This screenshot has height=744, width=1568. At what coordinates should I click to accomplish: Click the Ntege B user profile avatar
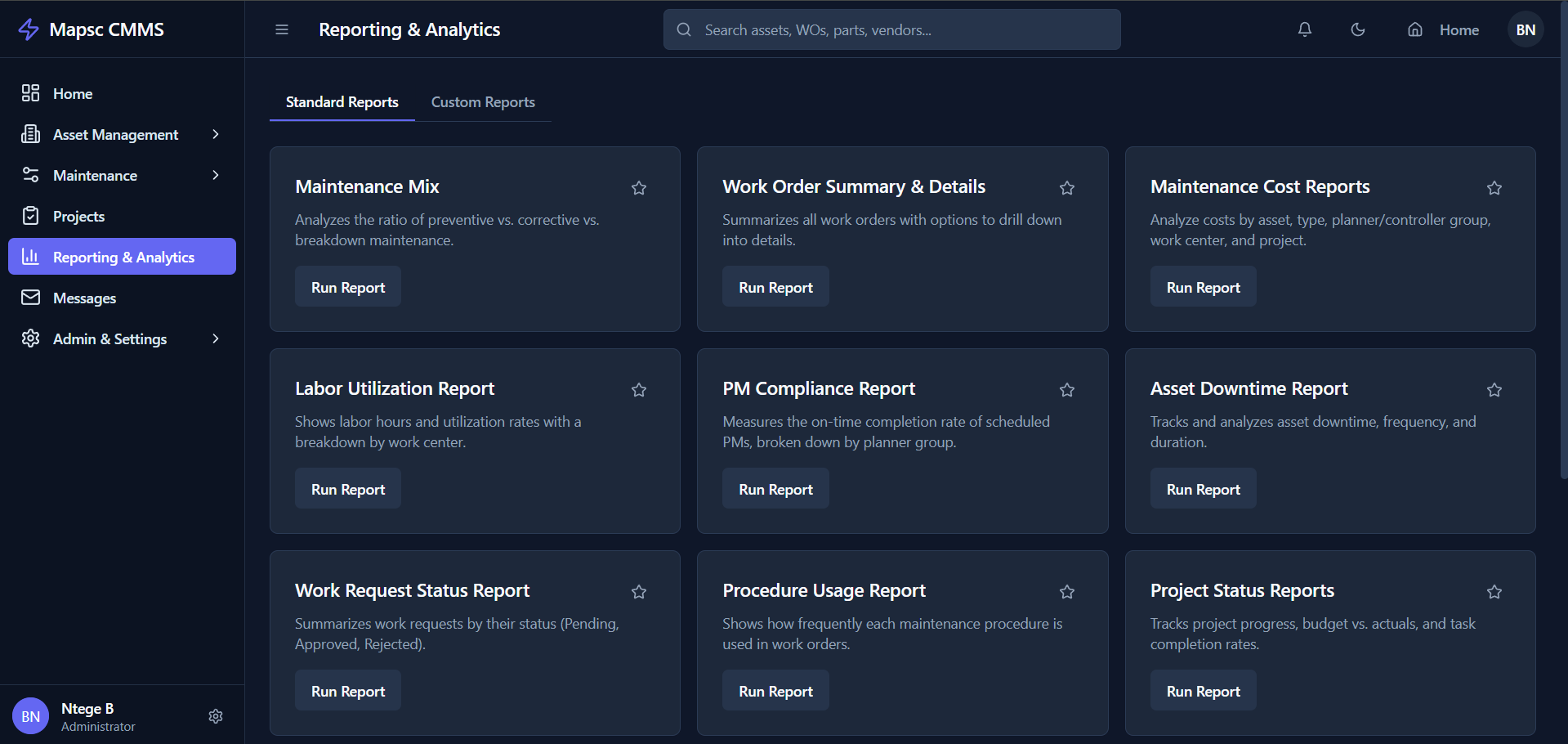point(30,716)
